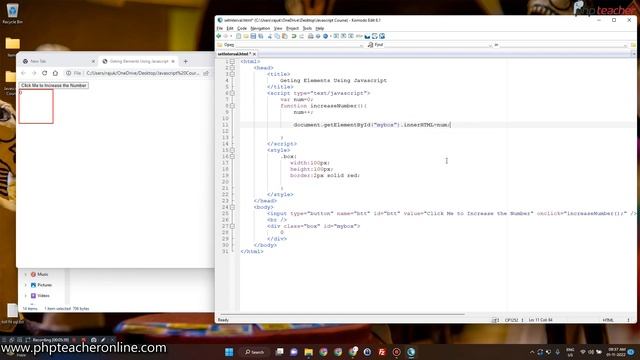The width and height of the screenshot is (640, 360).
Task: Click Chrome address bar URL field
Action: [x=143, y=73]
